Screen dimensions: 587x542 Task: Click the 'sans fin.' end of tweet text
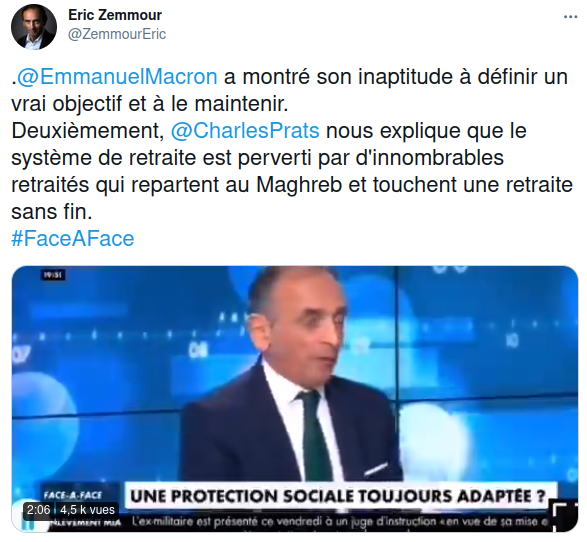click(52, 211)
